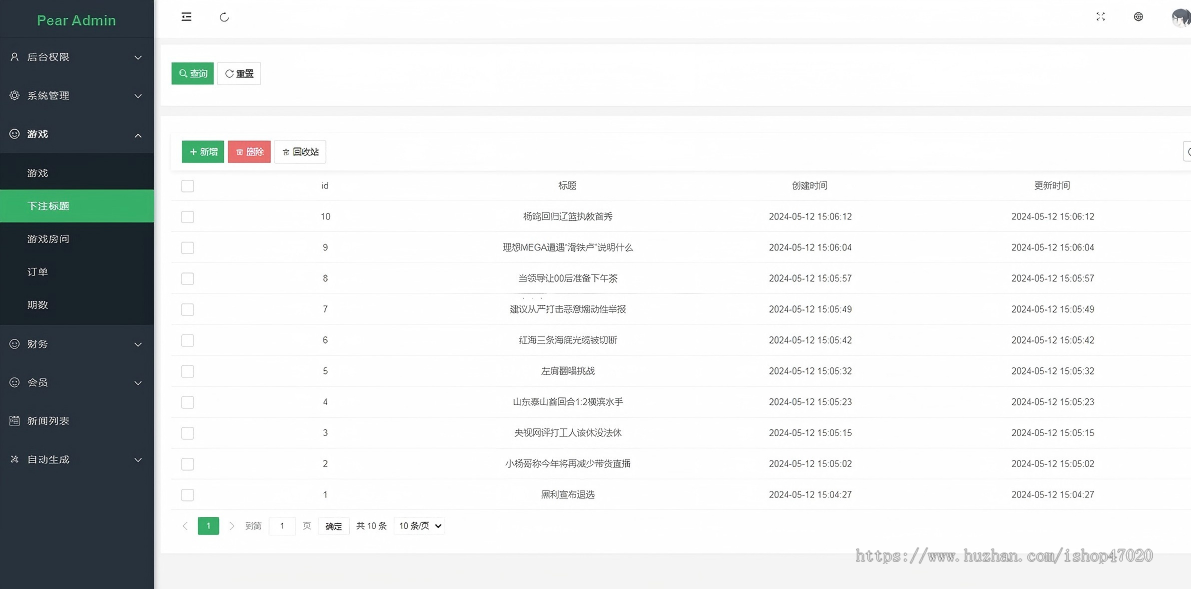Open the 10 条/页 page size dropdown
The image size is (1191, 589).
pos(419,526)
